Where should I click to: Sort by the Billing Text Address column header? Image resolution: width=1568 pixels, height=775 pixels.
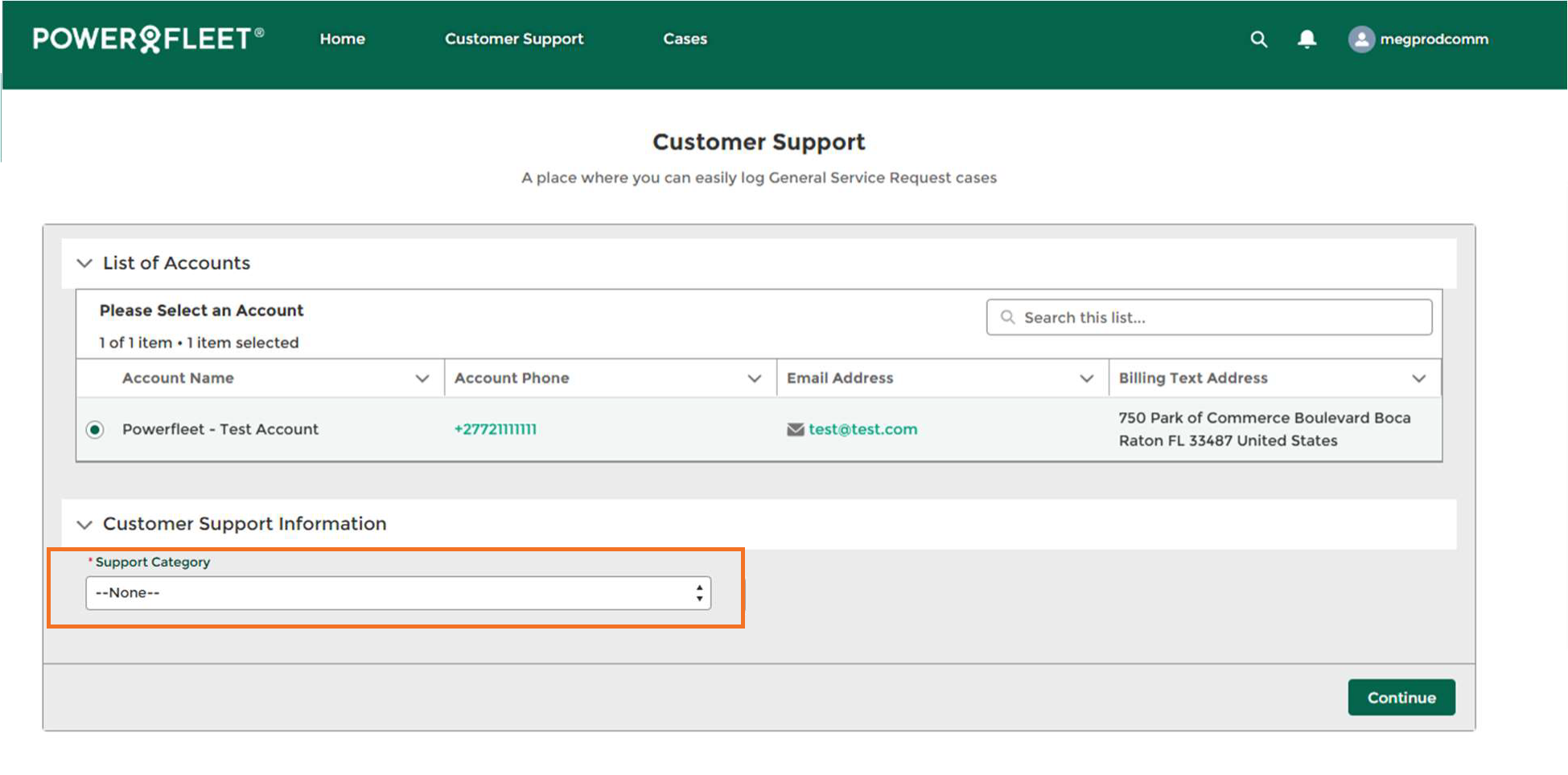pos(1193,378)
